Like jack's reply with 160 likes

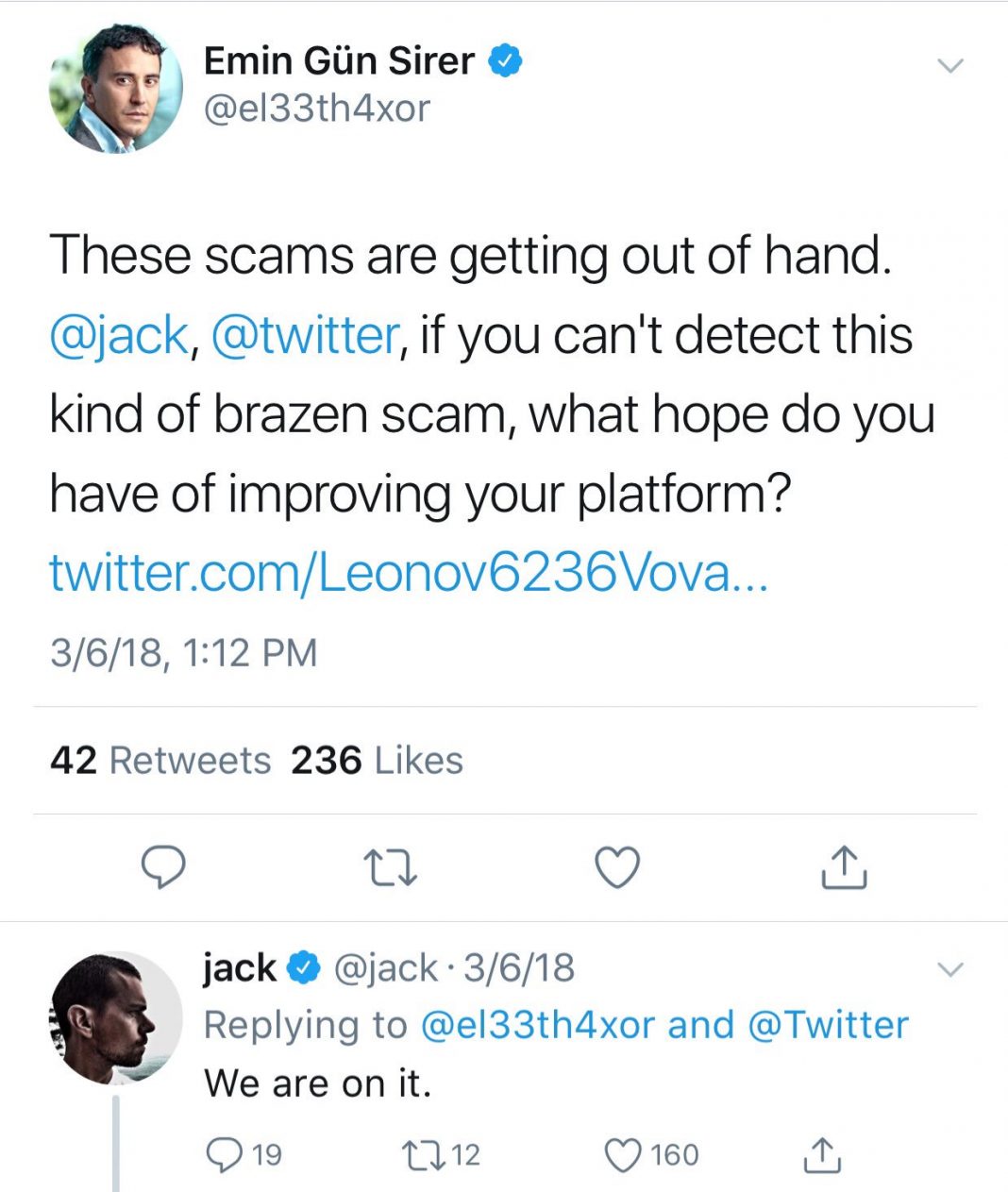point(651,1154)
